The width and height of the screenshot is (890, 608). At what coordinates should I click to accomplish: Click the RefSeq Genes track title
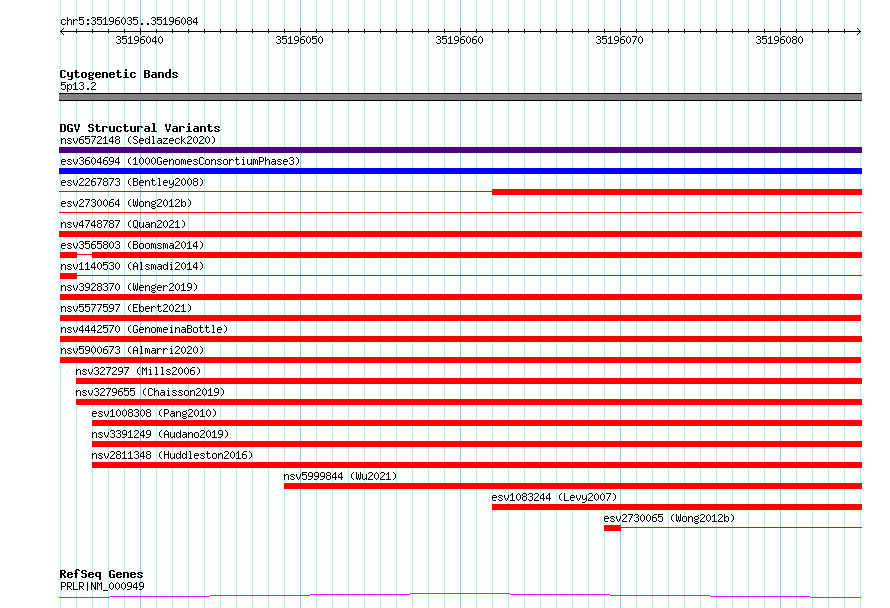pos(101,574)
